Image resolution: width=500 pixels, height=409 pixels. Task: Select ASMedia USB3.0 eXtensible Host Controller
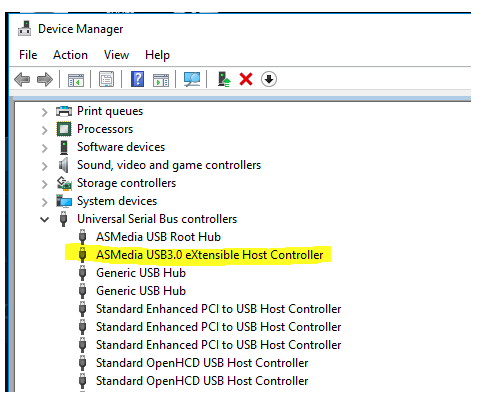[209, 255]
